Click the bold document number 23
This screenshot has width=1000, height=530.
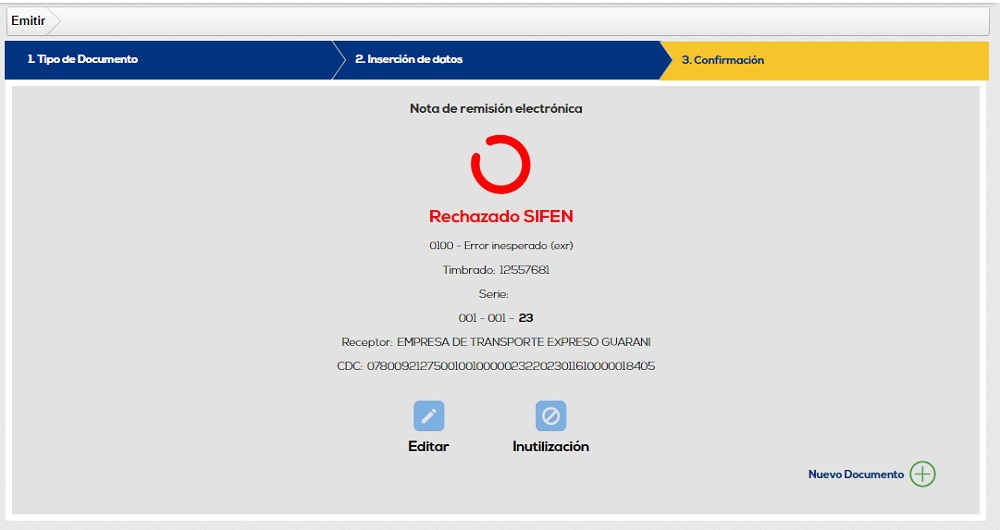click(526, 318)
